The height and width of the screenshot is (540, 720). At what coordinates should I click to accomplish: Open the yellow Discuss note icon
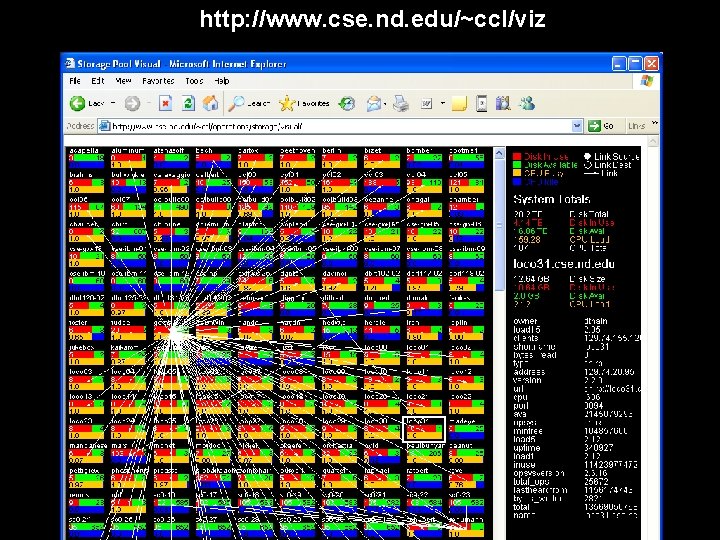coord(459,104)
